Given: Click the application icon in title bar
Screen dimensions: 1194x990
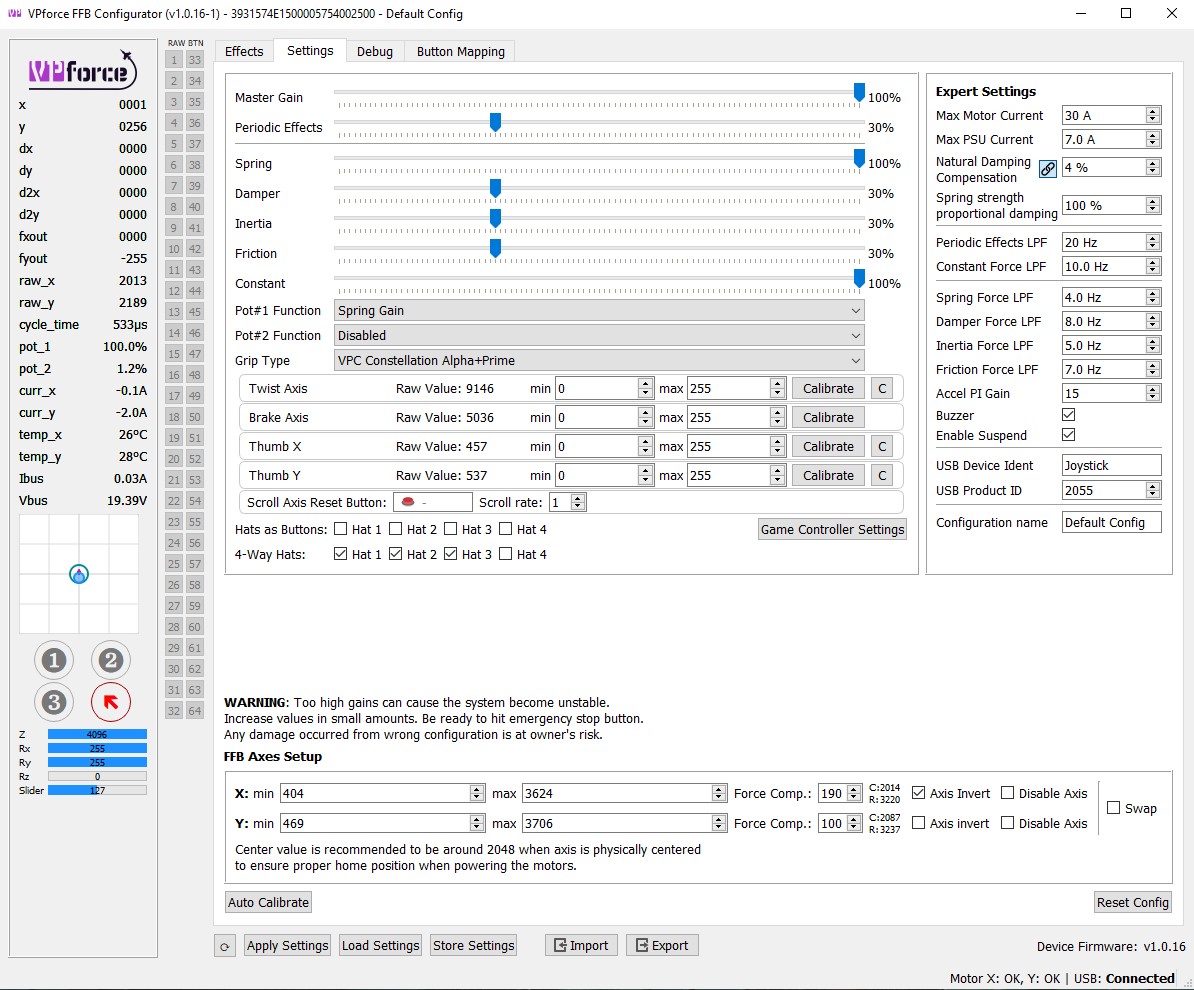Looking at the screenshot, I should [14, 14].
